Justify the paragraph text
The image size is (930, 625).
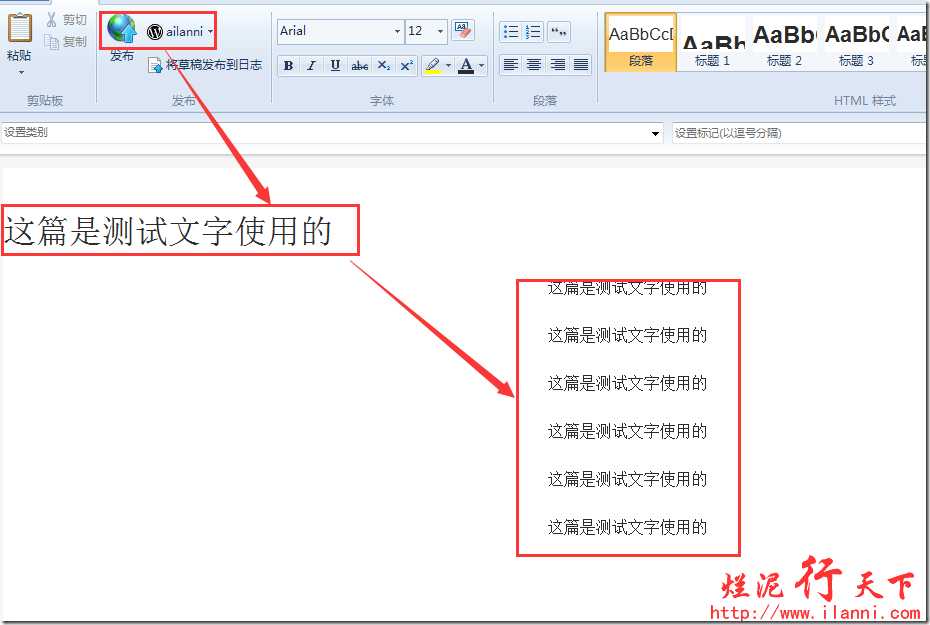point(581,64)
